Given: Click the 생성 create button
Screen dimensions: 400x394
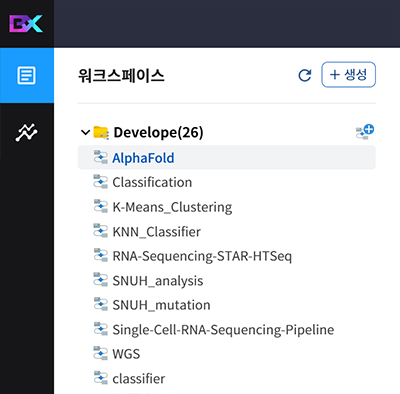Looking at the screenshot, I should (348, 75).
